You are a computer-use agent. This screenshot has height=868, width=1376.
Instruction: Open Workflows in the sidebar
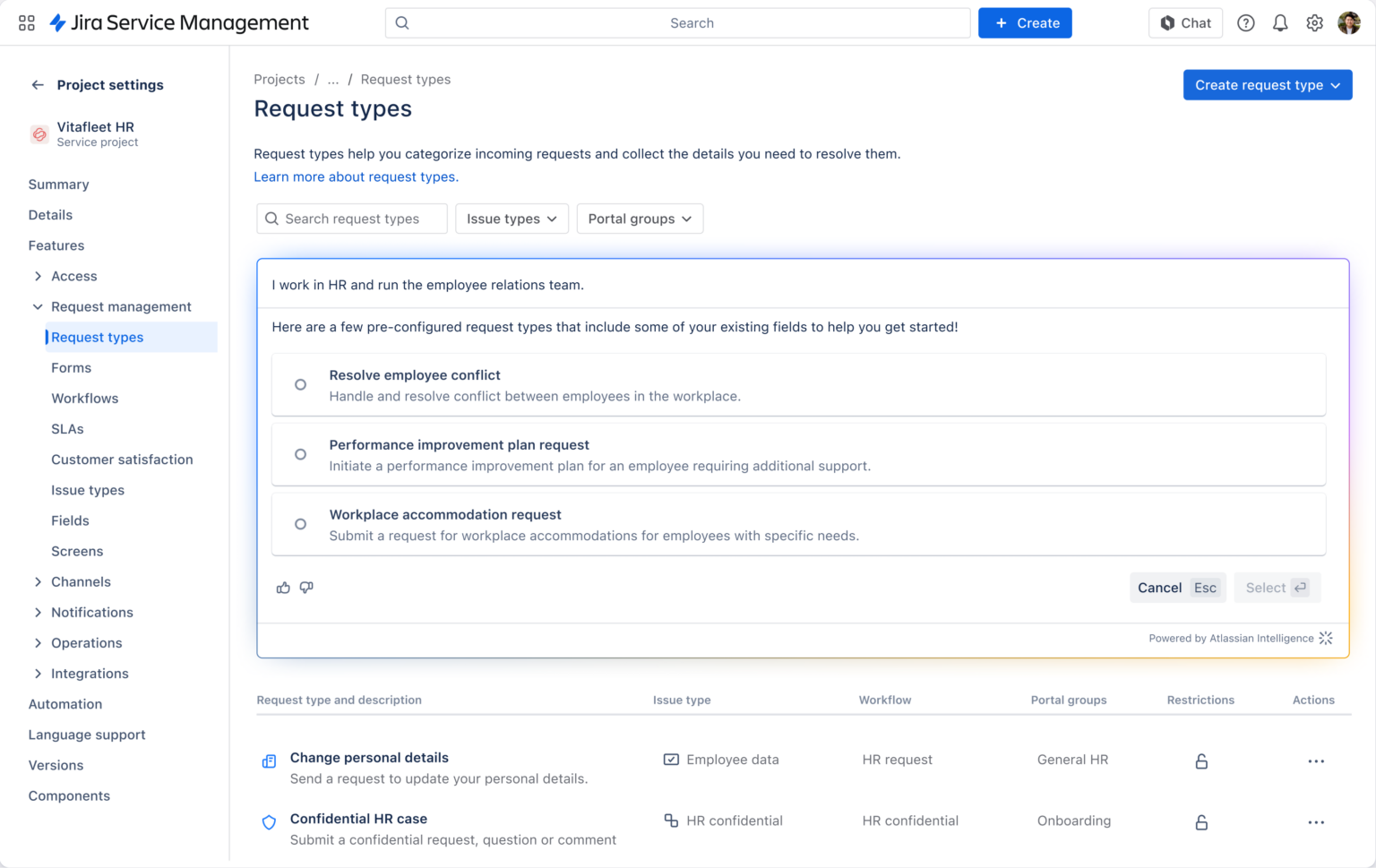(x=84, y=398)
